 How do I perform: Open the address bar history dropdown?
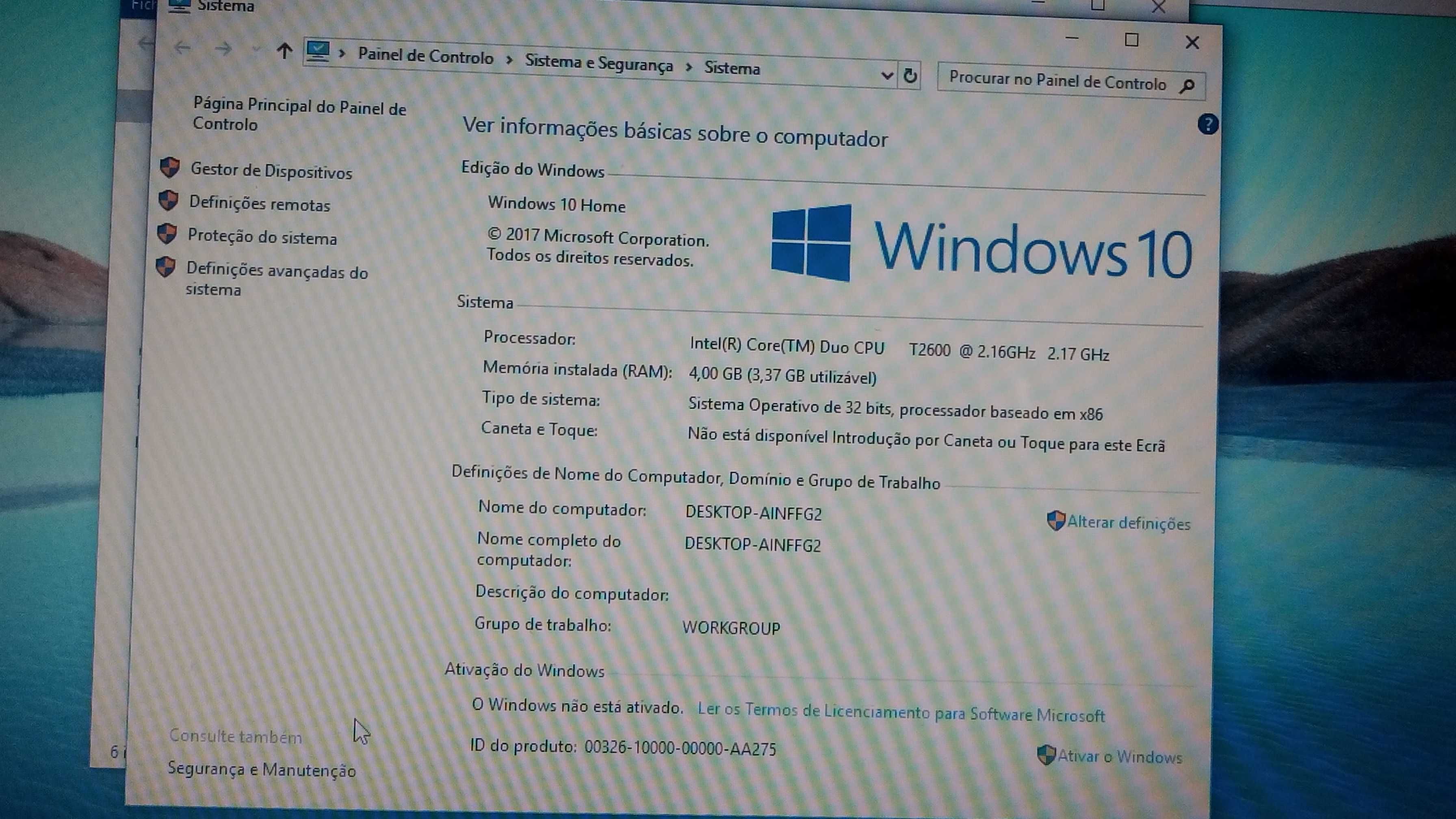coord(887,75)
